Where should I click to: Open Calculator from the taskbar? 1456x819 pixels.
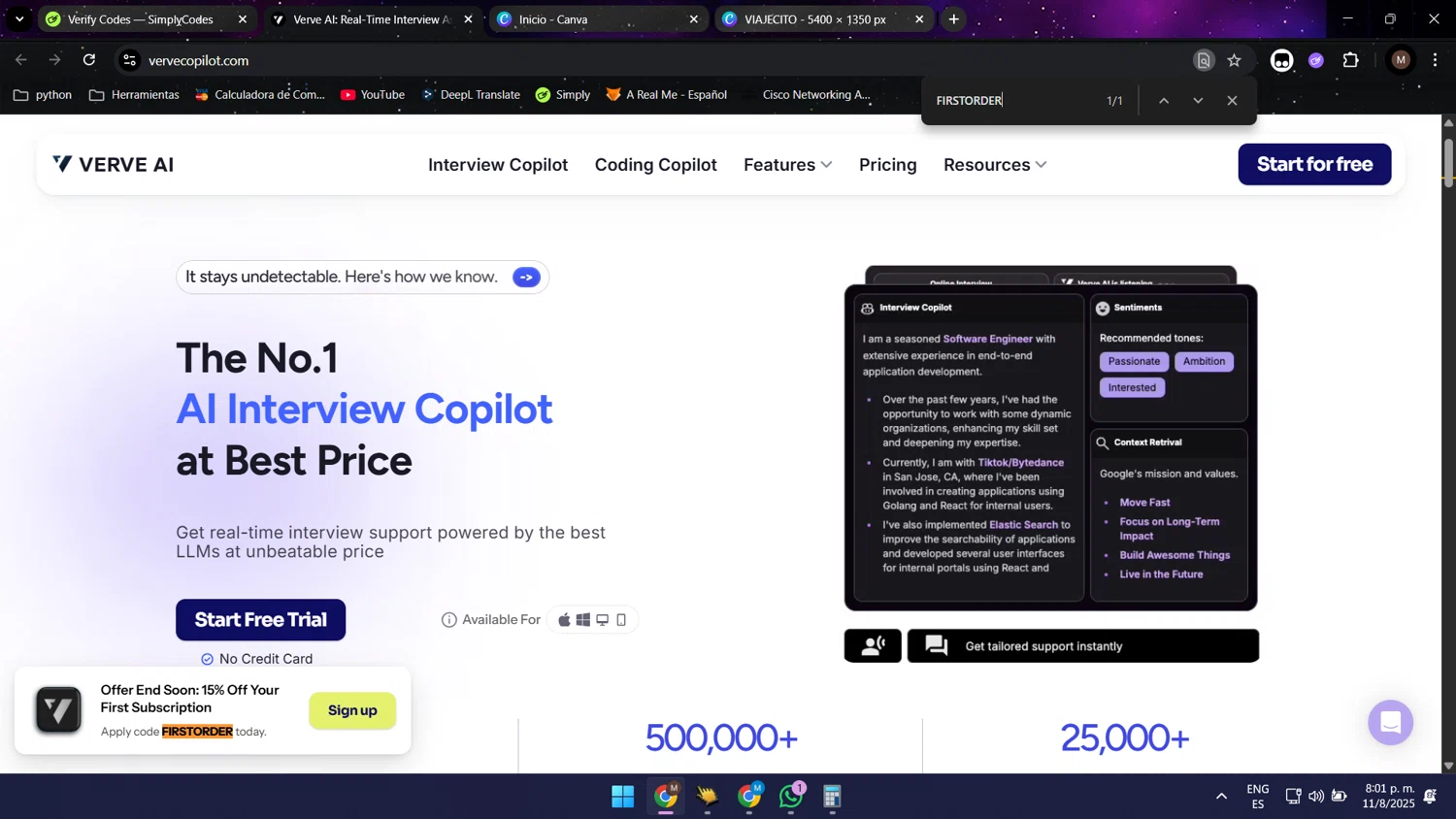832,797
